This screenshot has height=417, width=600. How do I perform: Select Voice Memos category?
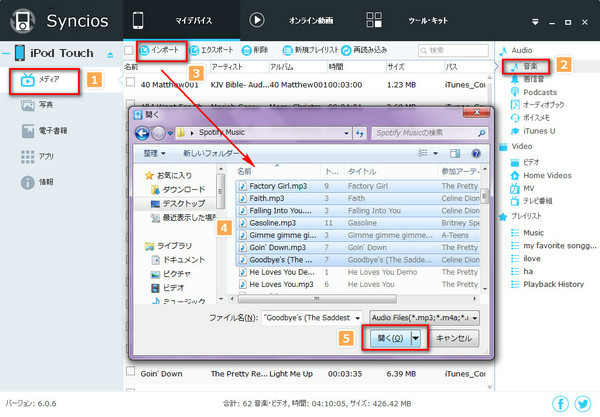point(530,118)
